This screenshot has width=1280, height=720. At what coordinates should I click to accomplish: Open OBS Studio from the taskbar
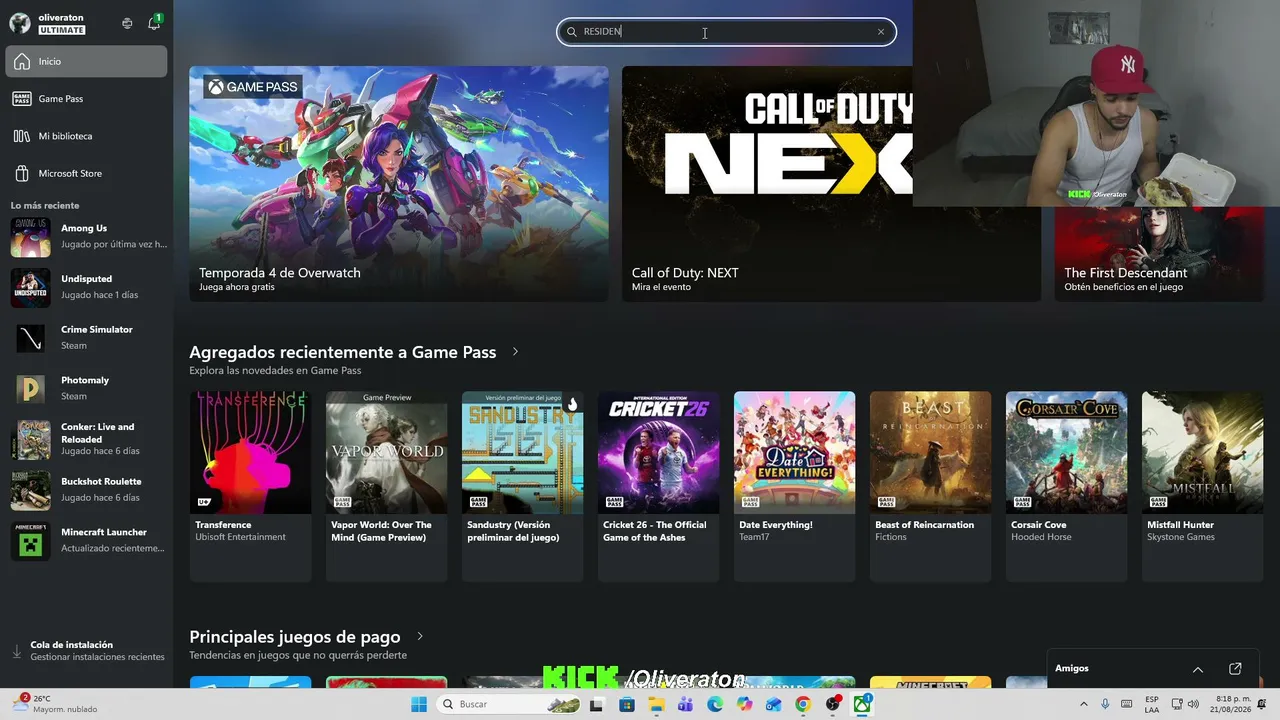[x=833, y=704]
